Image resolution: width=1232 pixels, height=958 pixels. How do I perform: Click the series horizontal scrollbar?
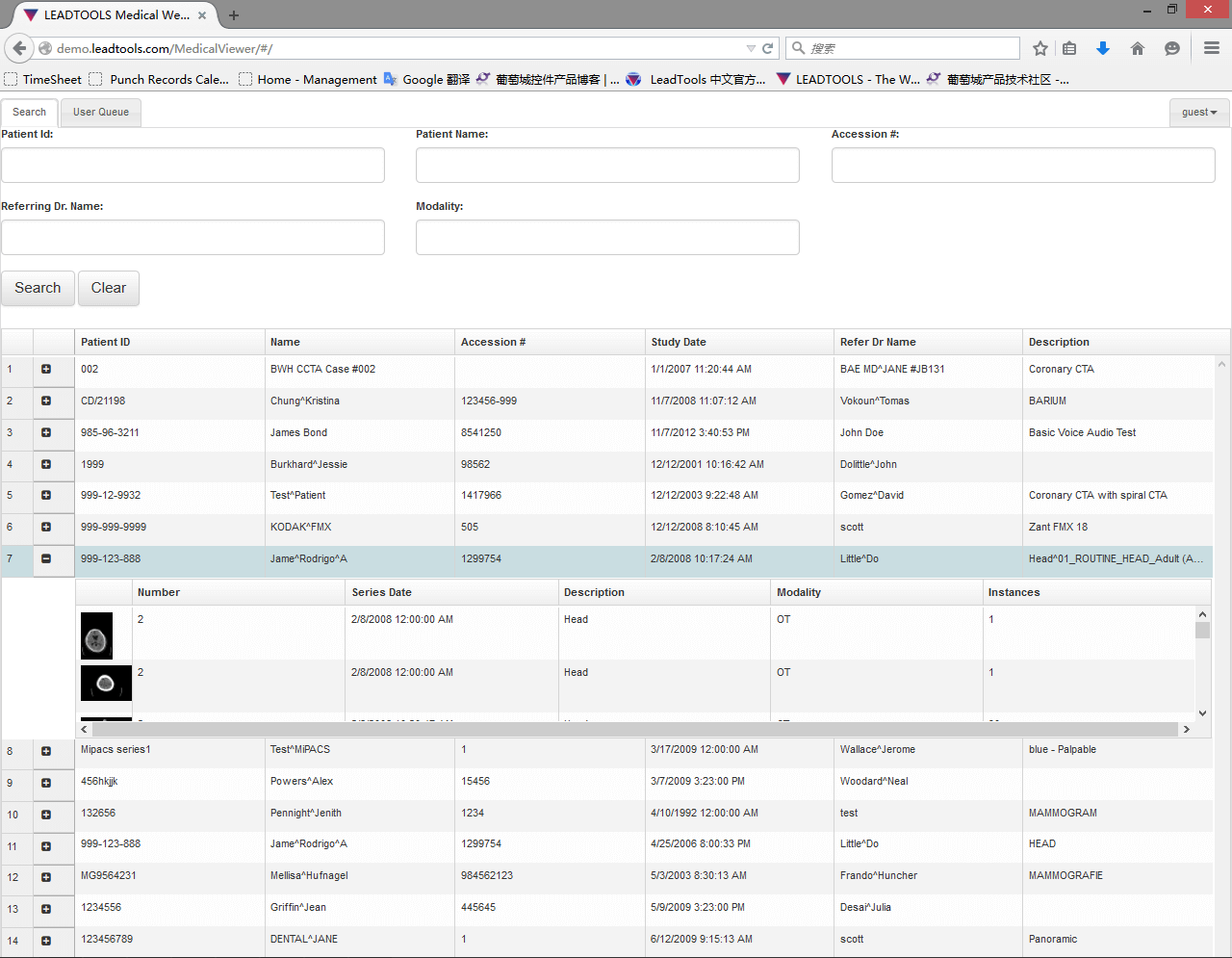click(x=633, y=730)
